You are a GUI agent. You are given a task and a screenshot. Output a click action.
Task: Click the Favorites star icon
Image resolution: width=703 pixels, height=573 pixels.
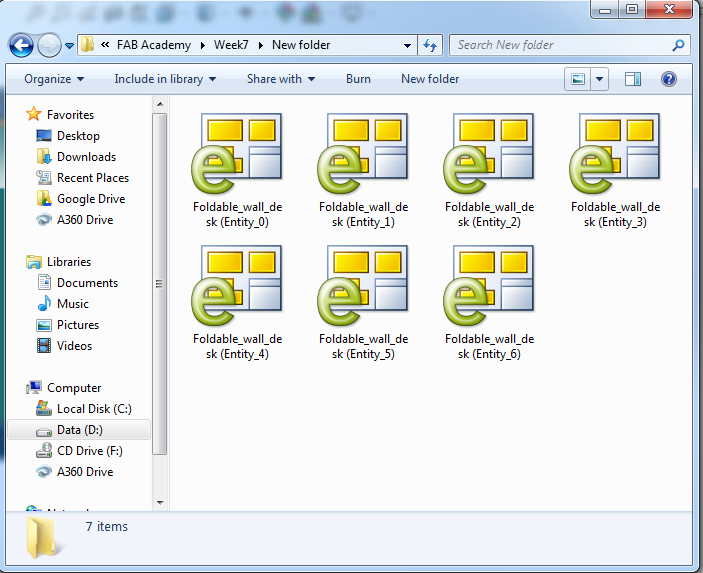point(34,114)
